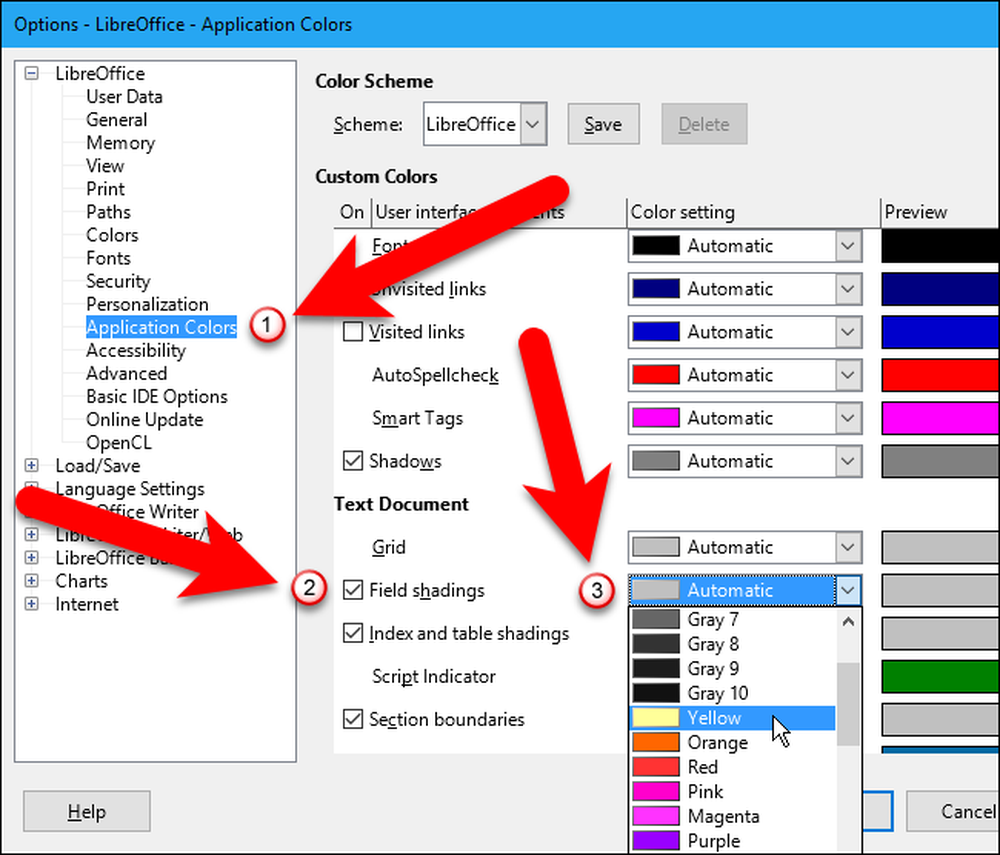Click the color list scroll-up arrow
This screenshot has height=855, width=1000.
848,621
